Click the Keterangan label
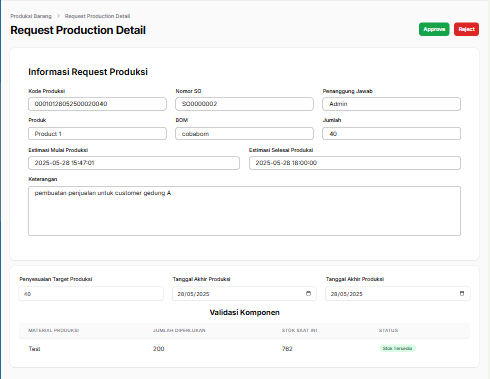 pyautogui.click(x=43, y=179)
